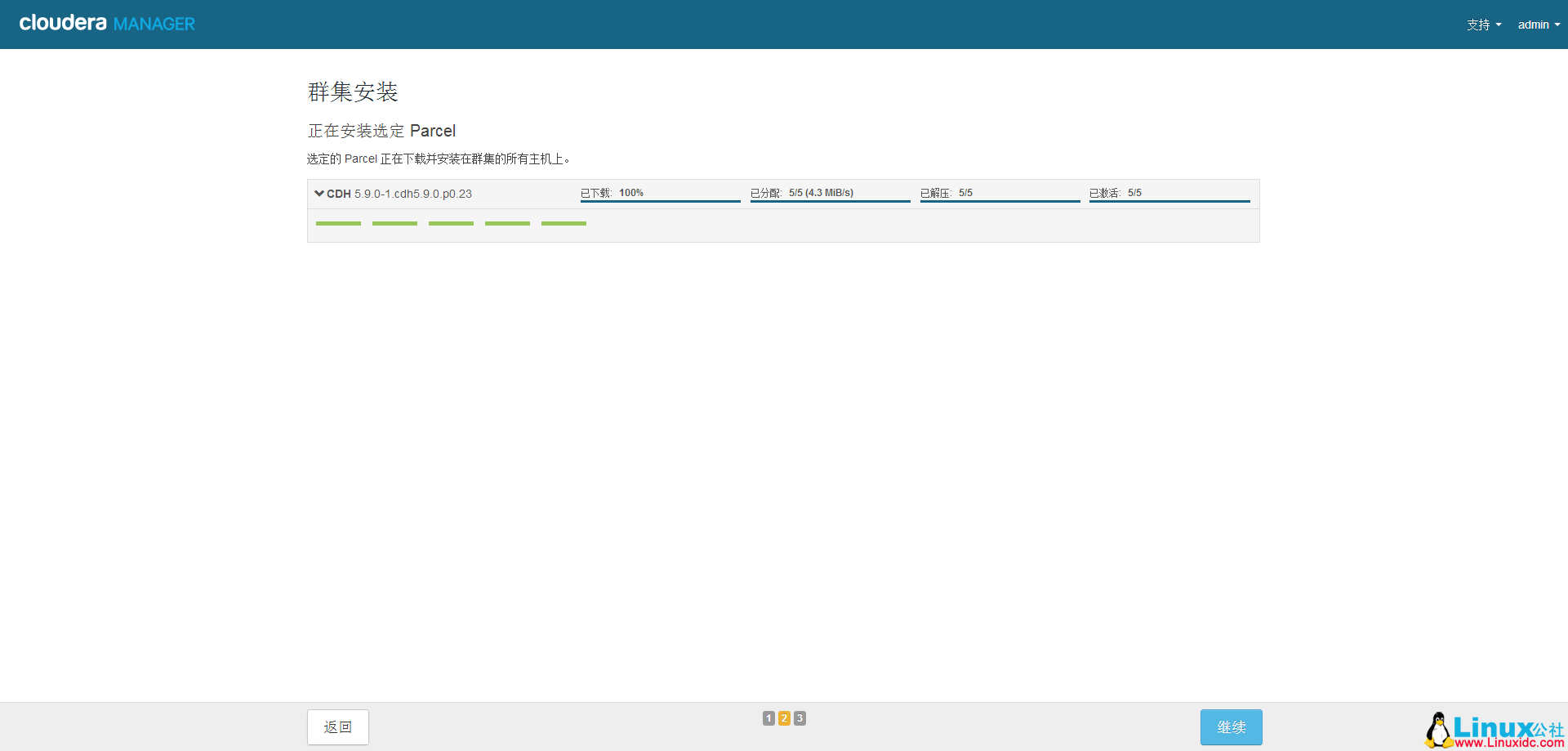The width and height of the screenshot is (1568, 751).
Task: Click the 已分配 5/5 progress bar
Action: (831, 201)
